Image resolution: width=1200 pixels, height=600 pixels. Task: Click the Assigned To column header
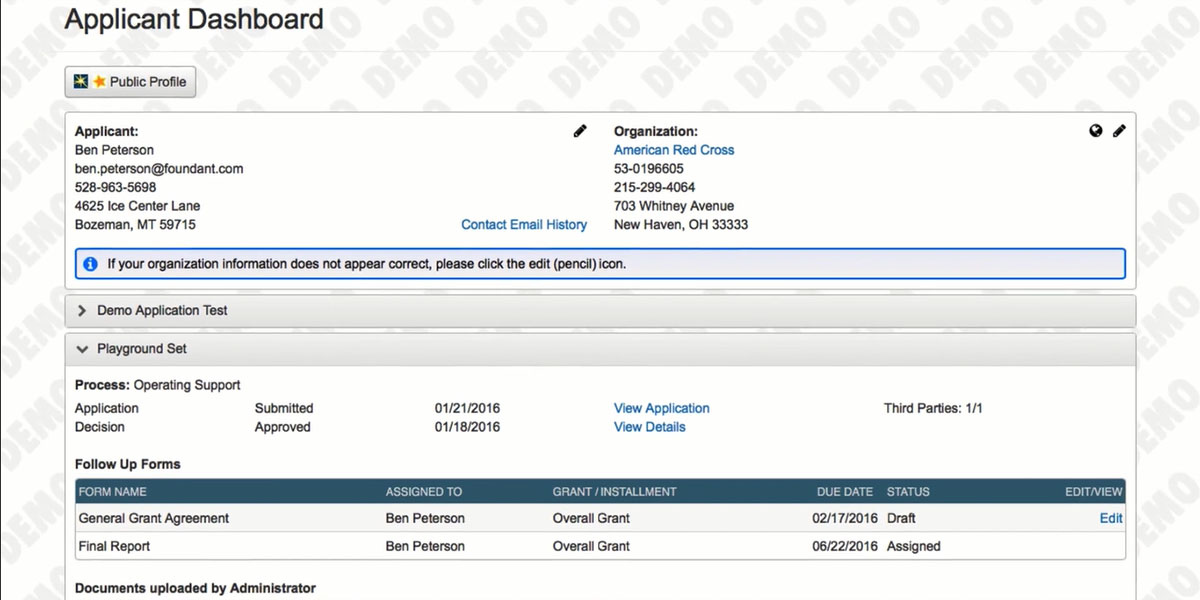(424, 492)
